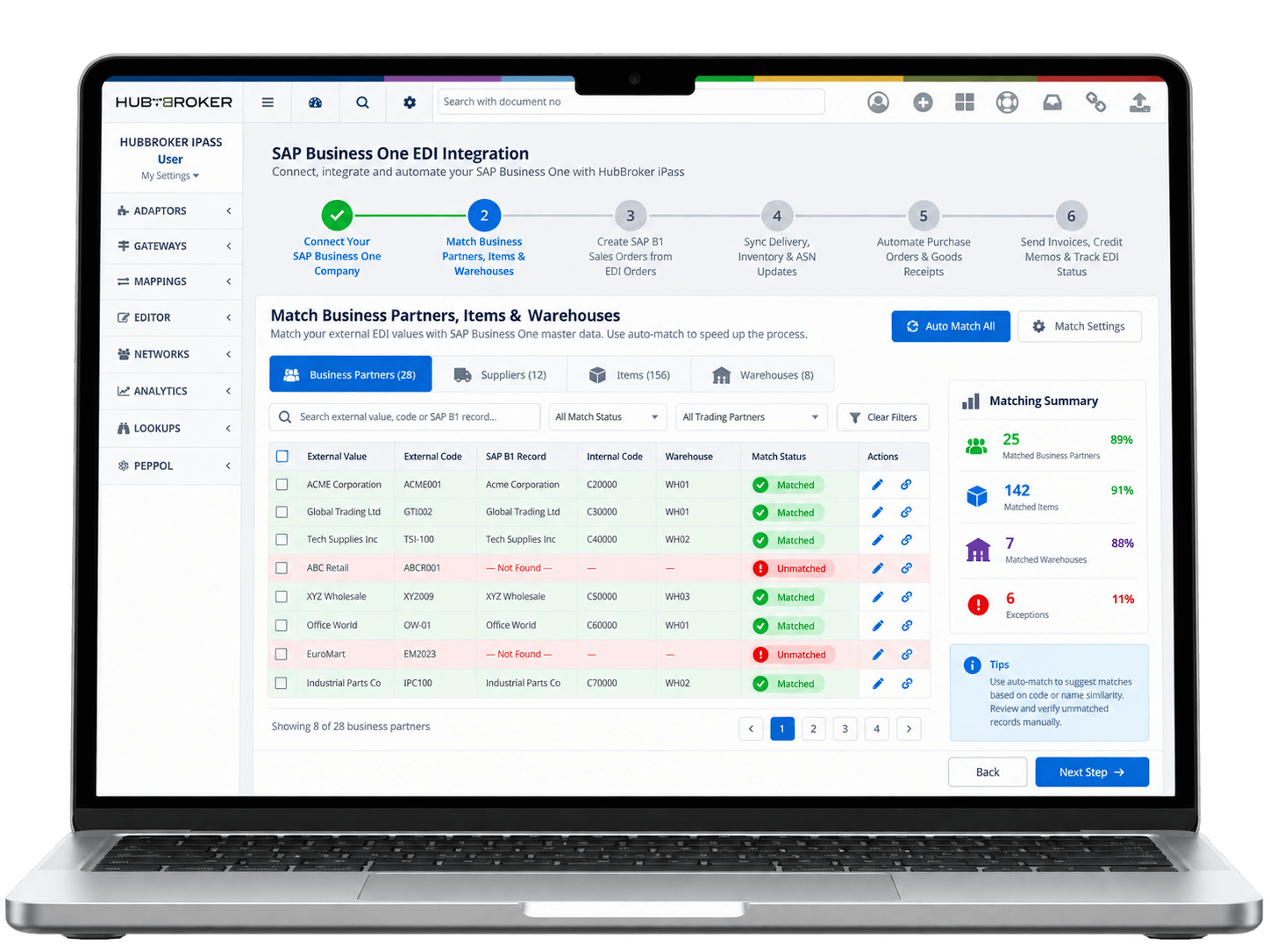
Task: Switch to the Suppliers (12) tab
Action: coord(500,374)
